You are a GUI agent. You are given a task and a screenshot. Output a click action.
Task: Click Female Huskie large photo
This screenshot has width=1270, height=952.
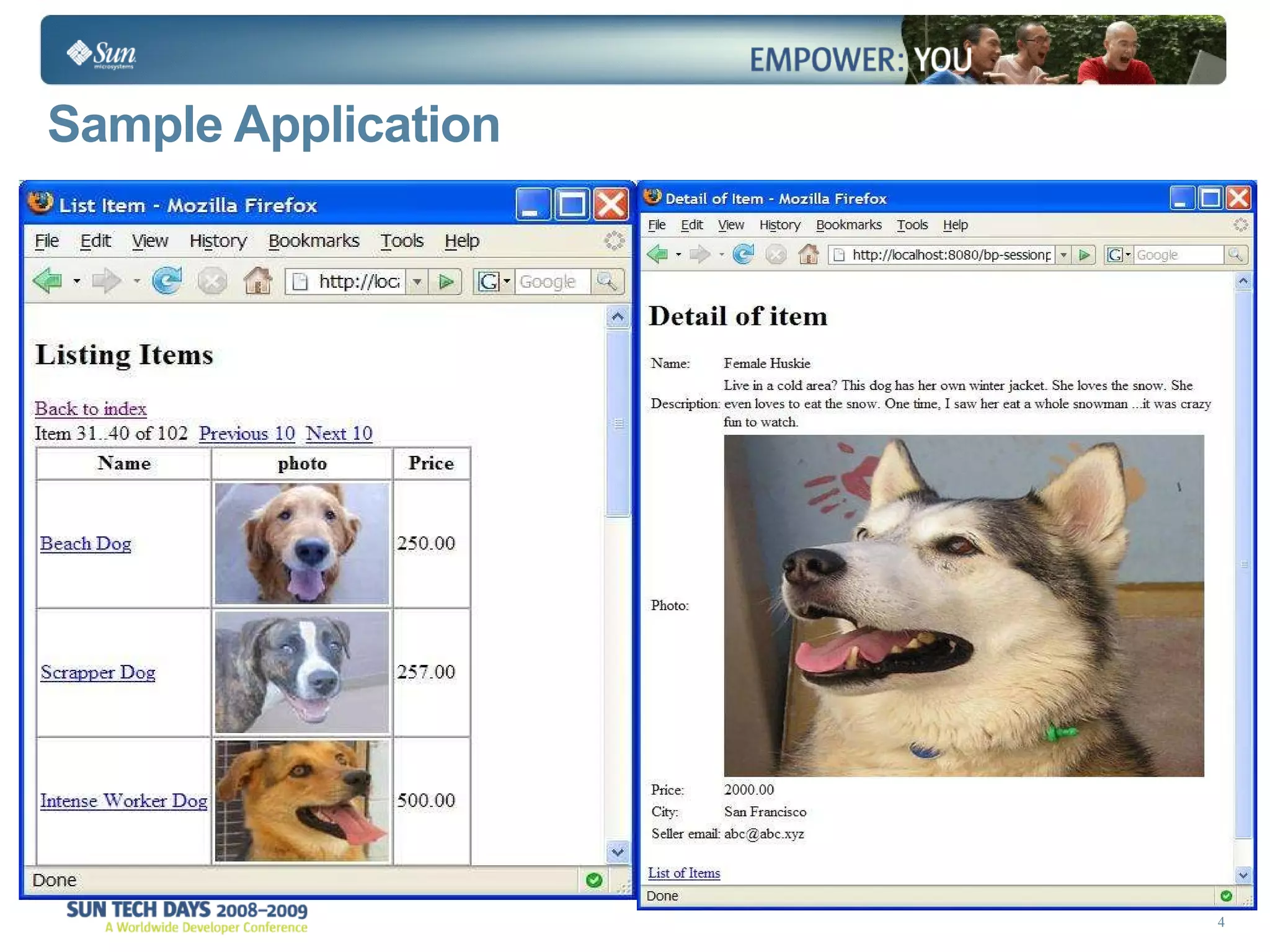pos(964,605)
